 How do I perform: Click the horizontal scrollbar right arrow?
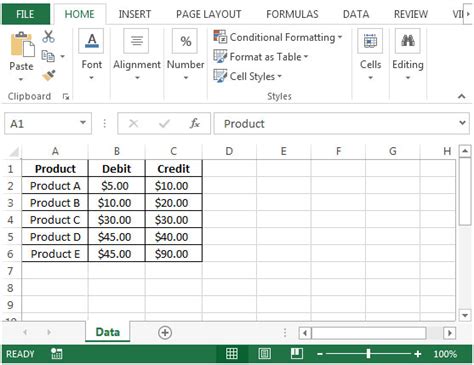(450, 333)
